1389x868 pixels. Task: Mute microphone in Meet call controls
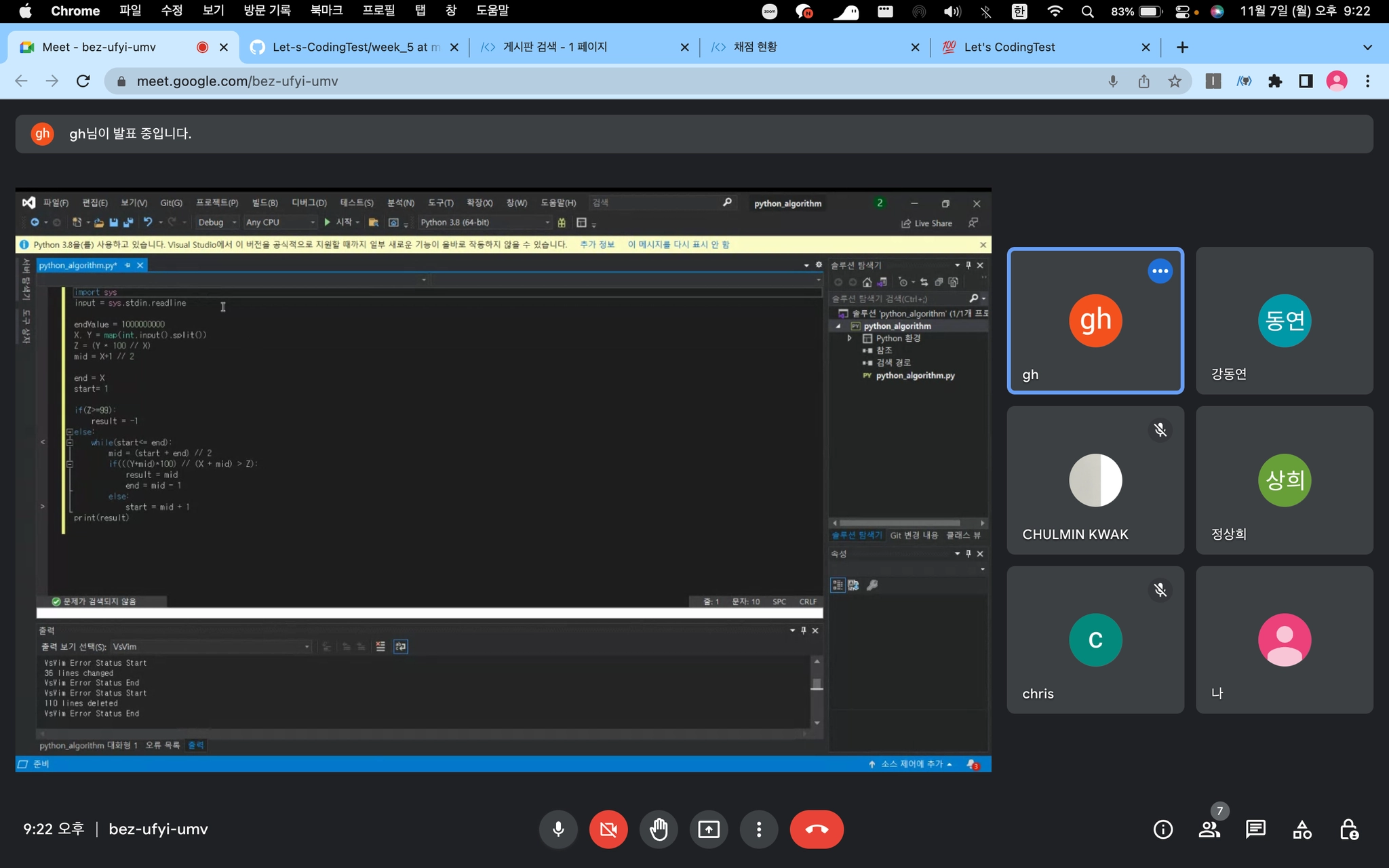(x=558, y=829)
